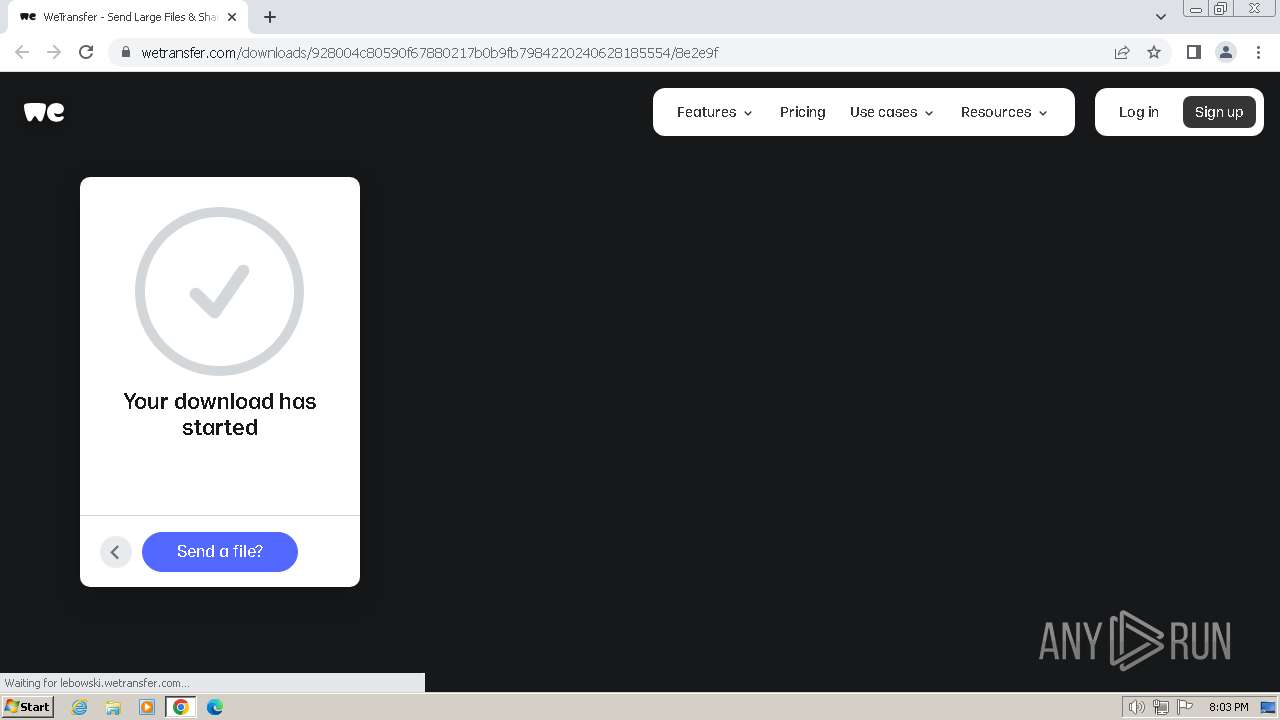The height and width of the screenshot is (720, 1280).
Task: Share this page using the address bar icon
Action: tap(1122, 52)
